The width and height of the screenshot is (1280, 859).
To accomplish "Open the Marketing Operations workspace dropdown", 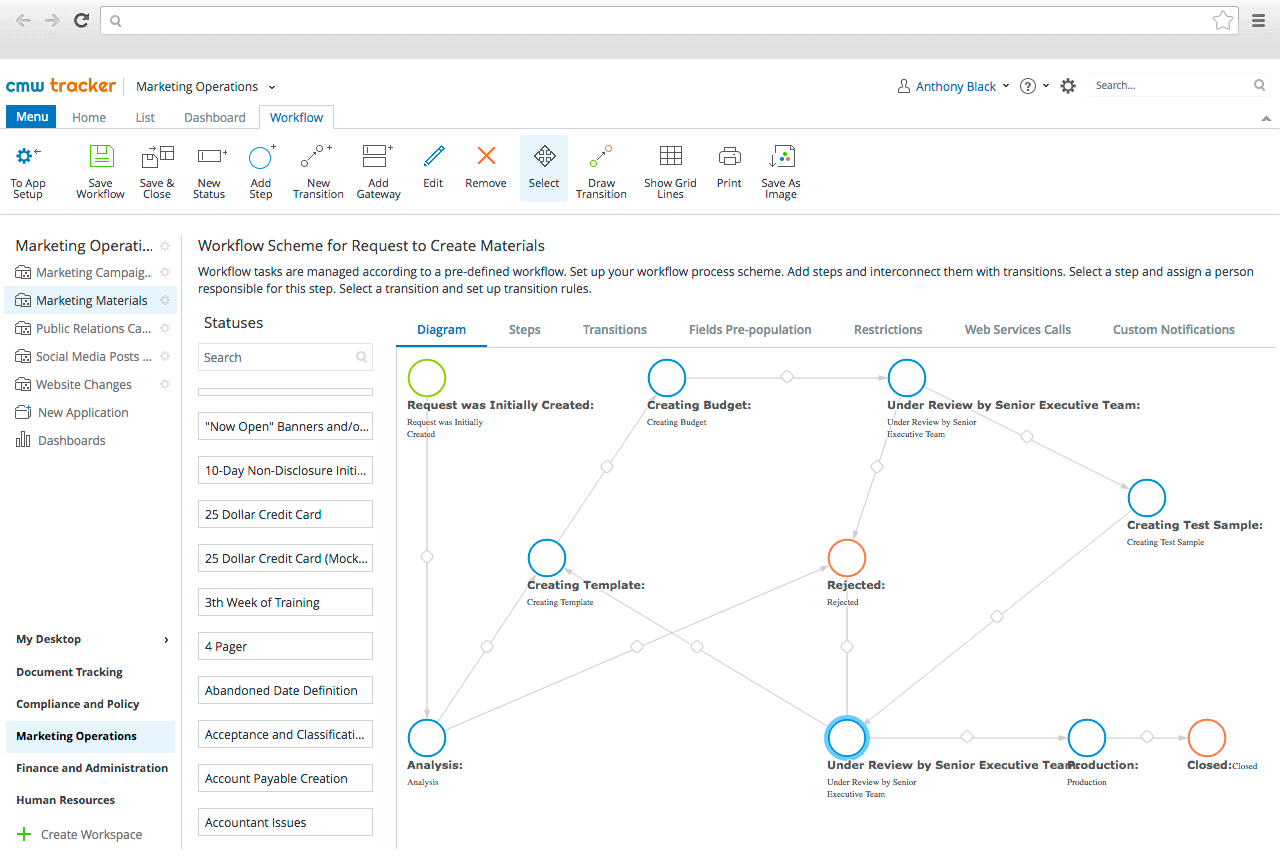I will [x=272, y=87].
